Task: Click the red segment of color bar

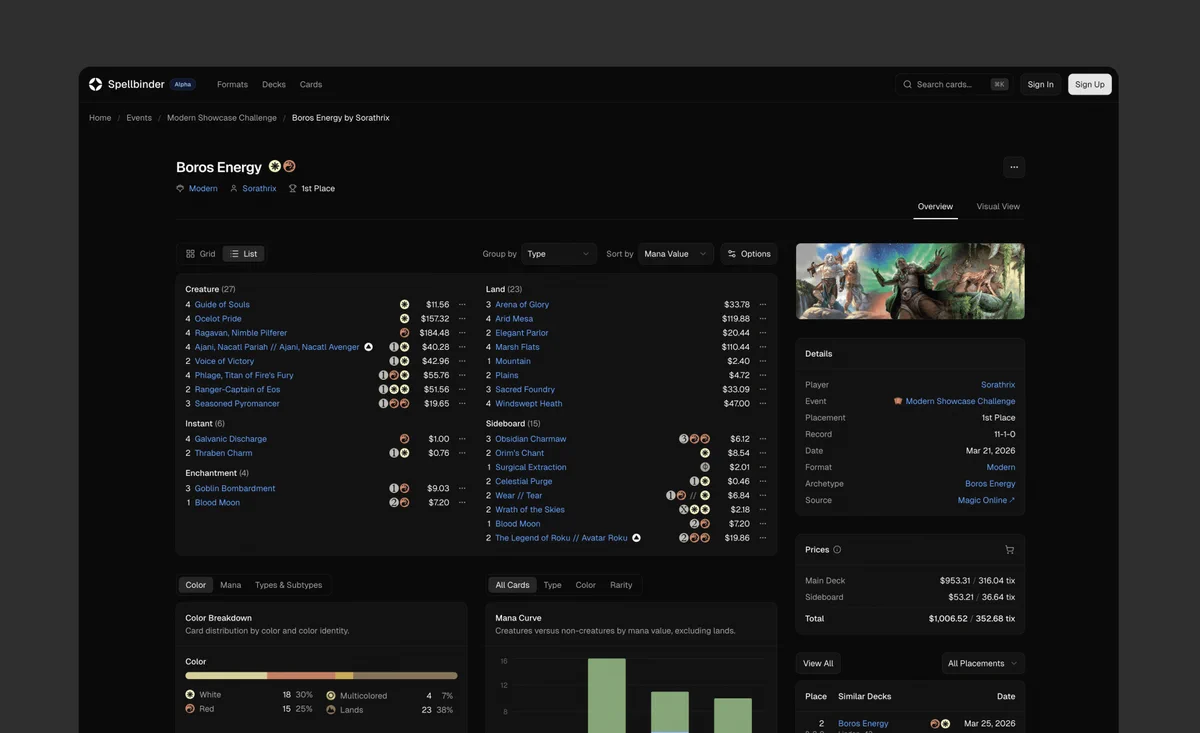Action: pos(301,676)
